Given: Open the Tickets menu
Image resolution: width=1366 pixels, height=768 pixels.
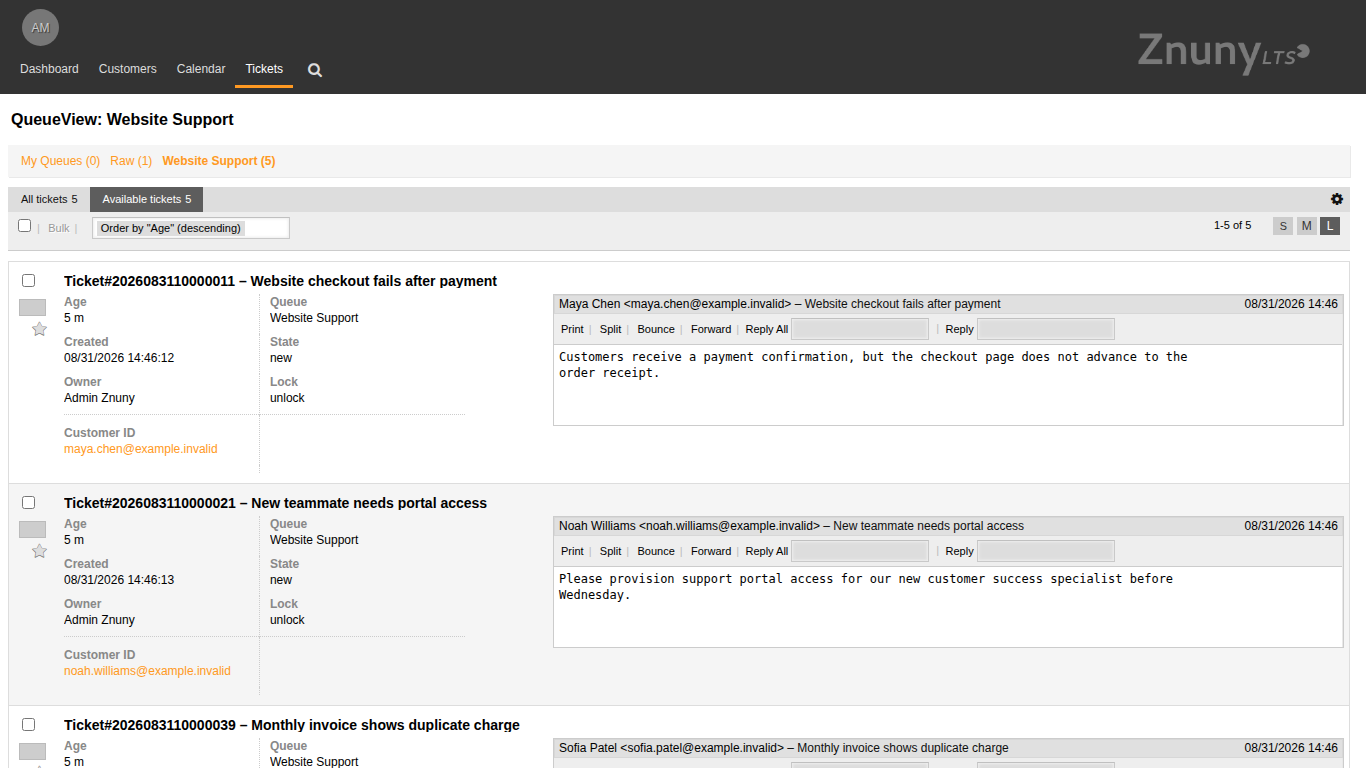Looking at the screenshot, I should (x=264, y=69).
